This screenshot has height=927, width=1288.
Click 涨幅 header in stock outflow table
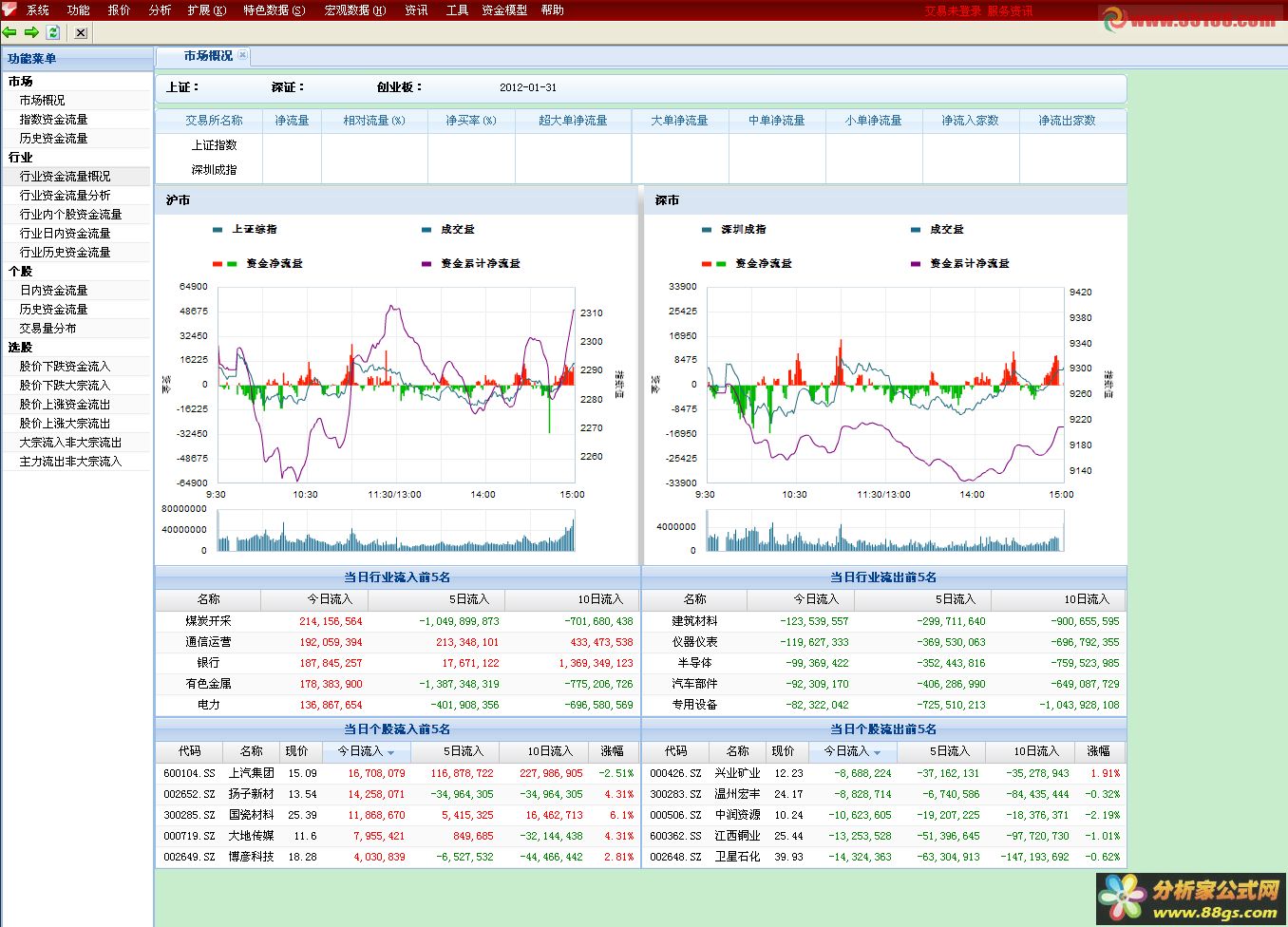pos(1099,751)
